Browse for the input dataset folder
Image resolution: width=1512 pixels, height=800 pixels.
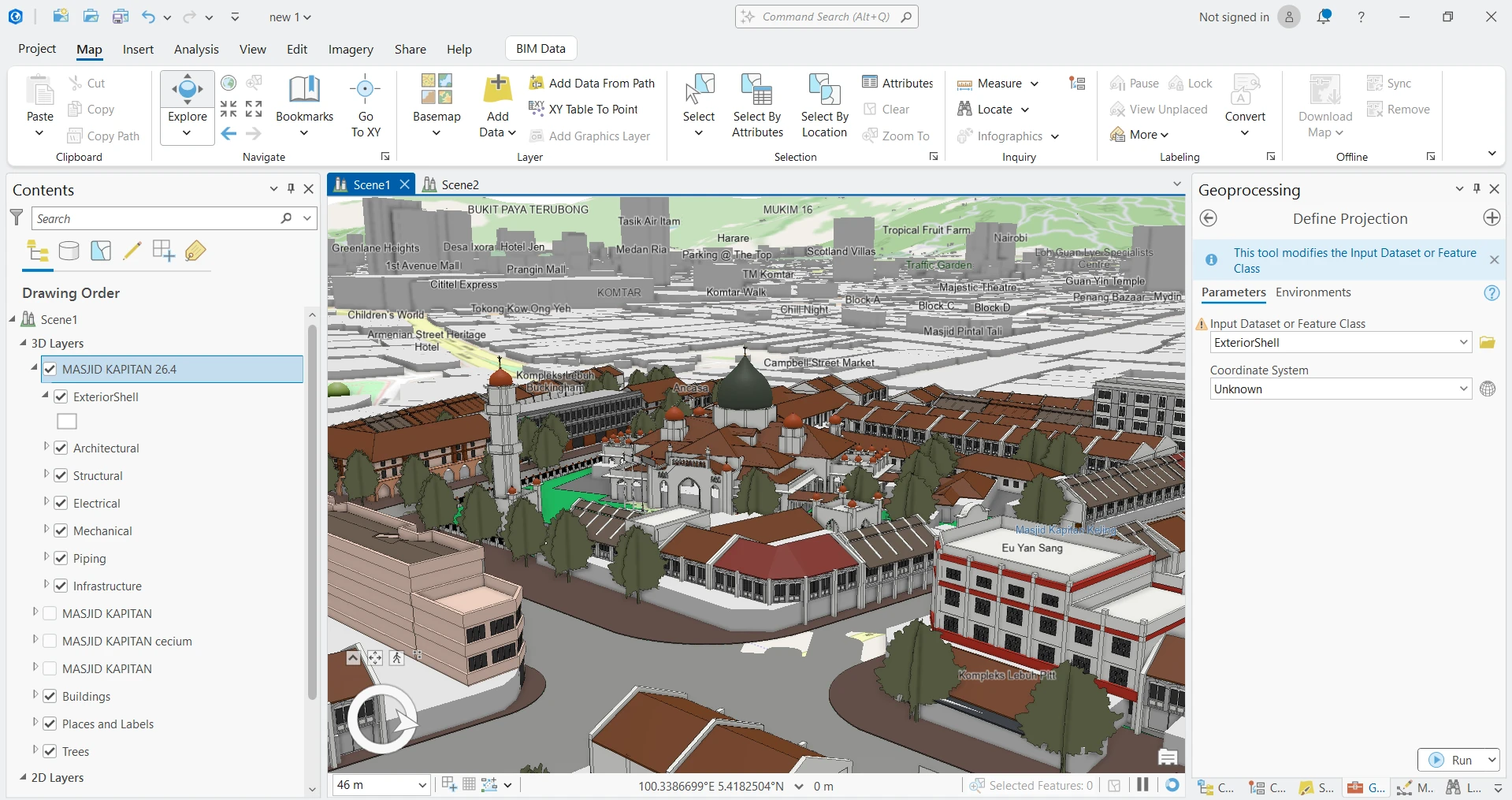[x=1487, y=342]
